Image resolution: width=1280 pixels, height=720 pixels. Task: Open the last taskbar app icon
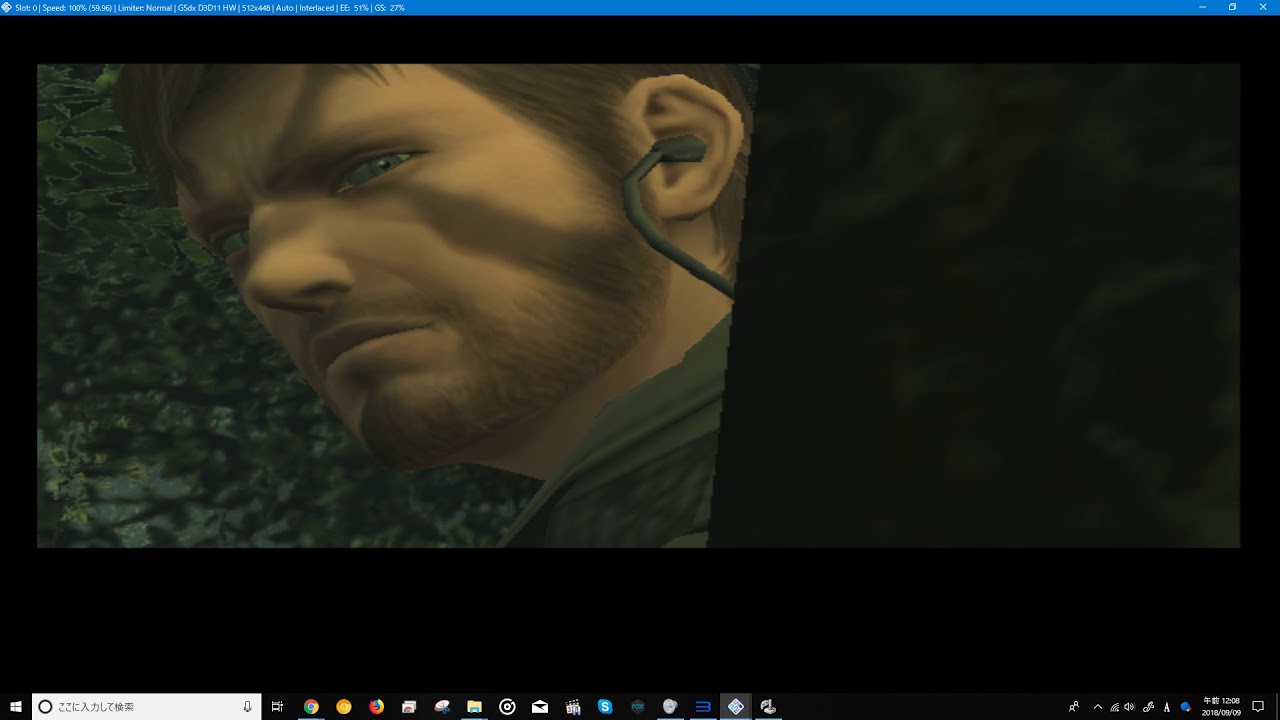tap(768, 707)
